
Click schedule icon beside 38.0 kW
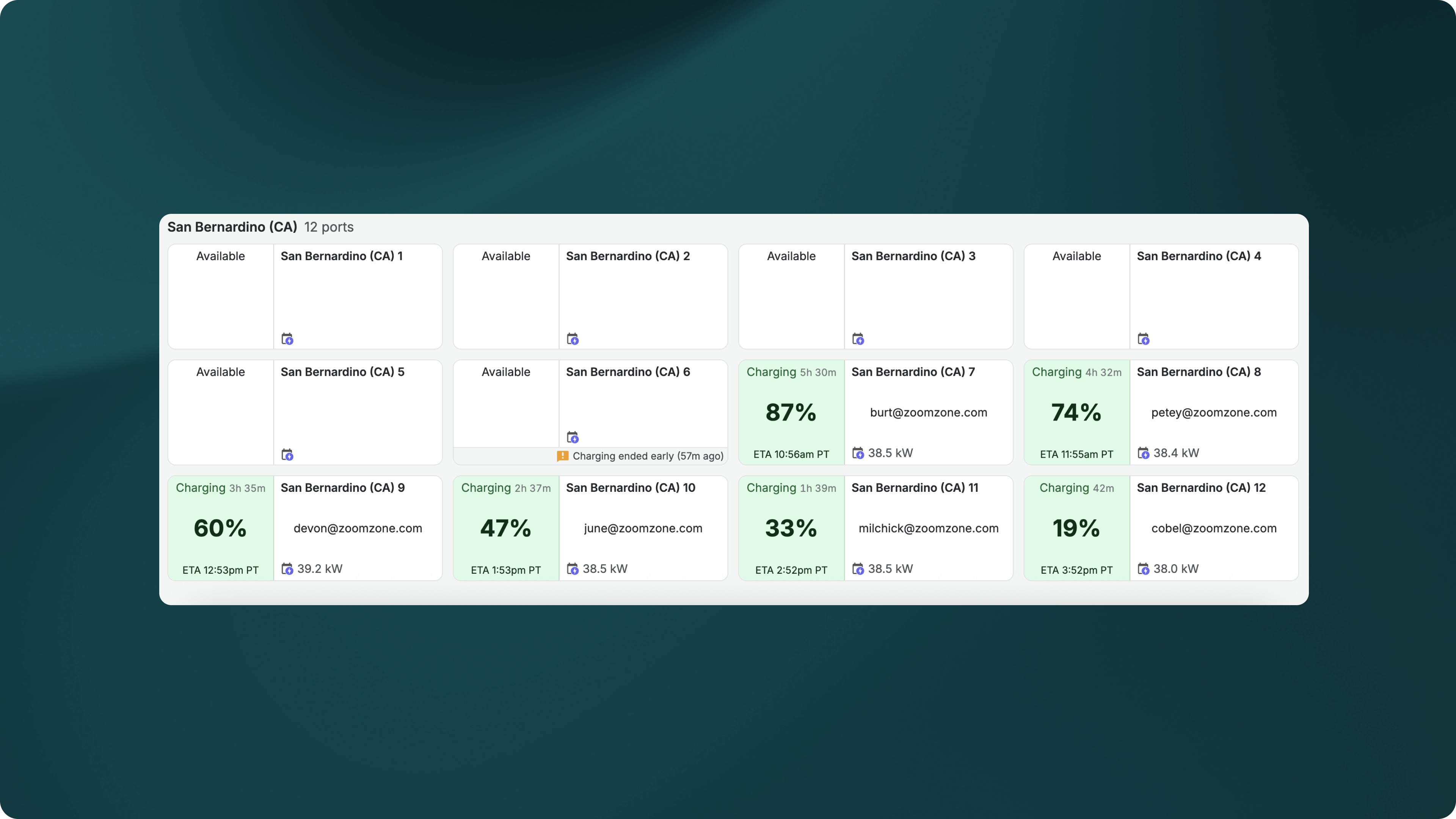(x=1144, y=569)
